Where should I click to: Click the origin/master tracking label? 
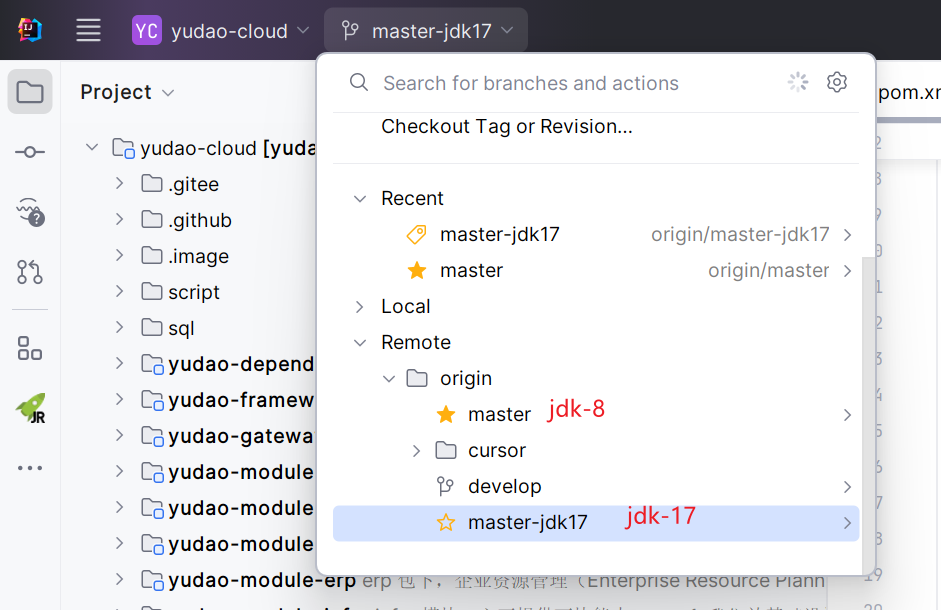(x=768, y=271)
